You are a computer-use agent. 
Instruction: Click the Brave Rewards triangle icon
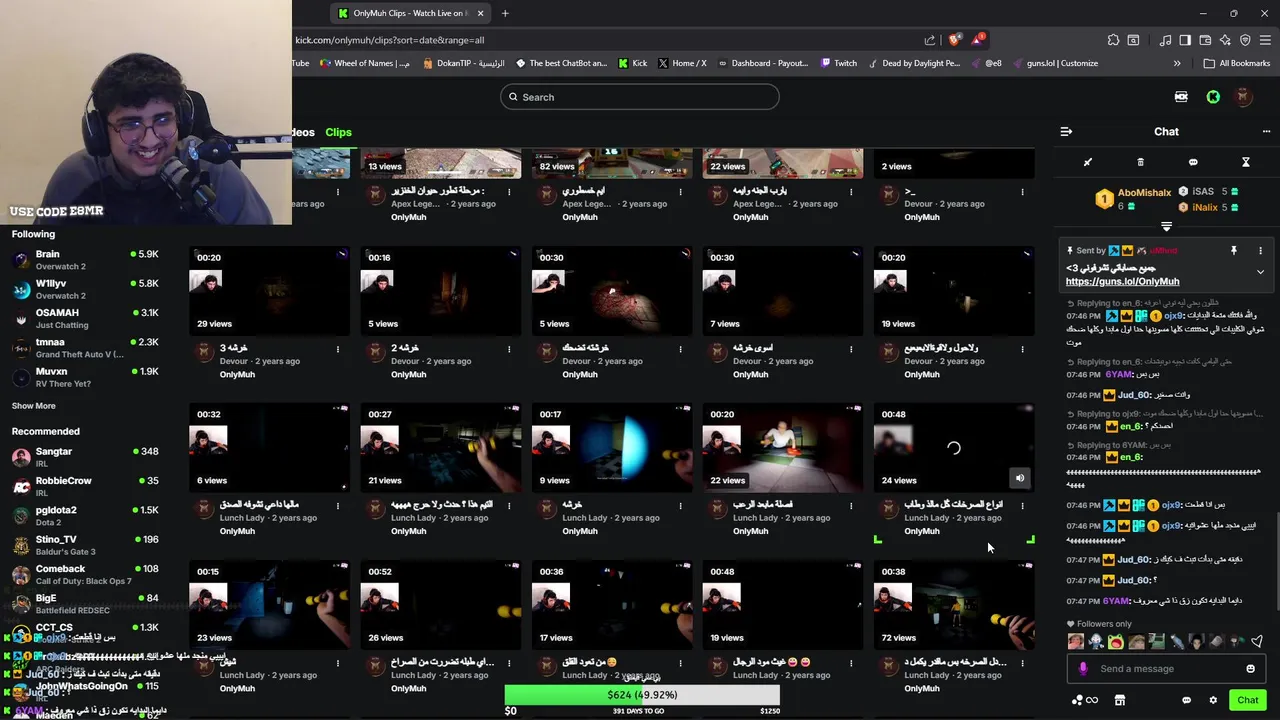point(977,40)
